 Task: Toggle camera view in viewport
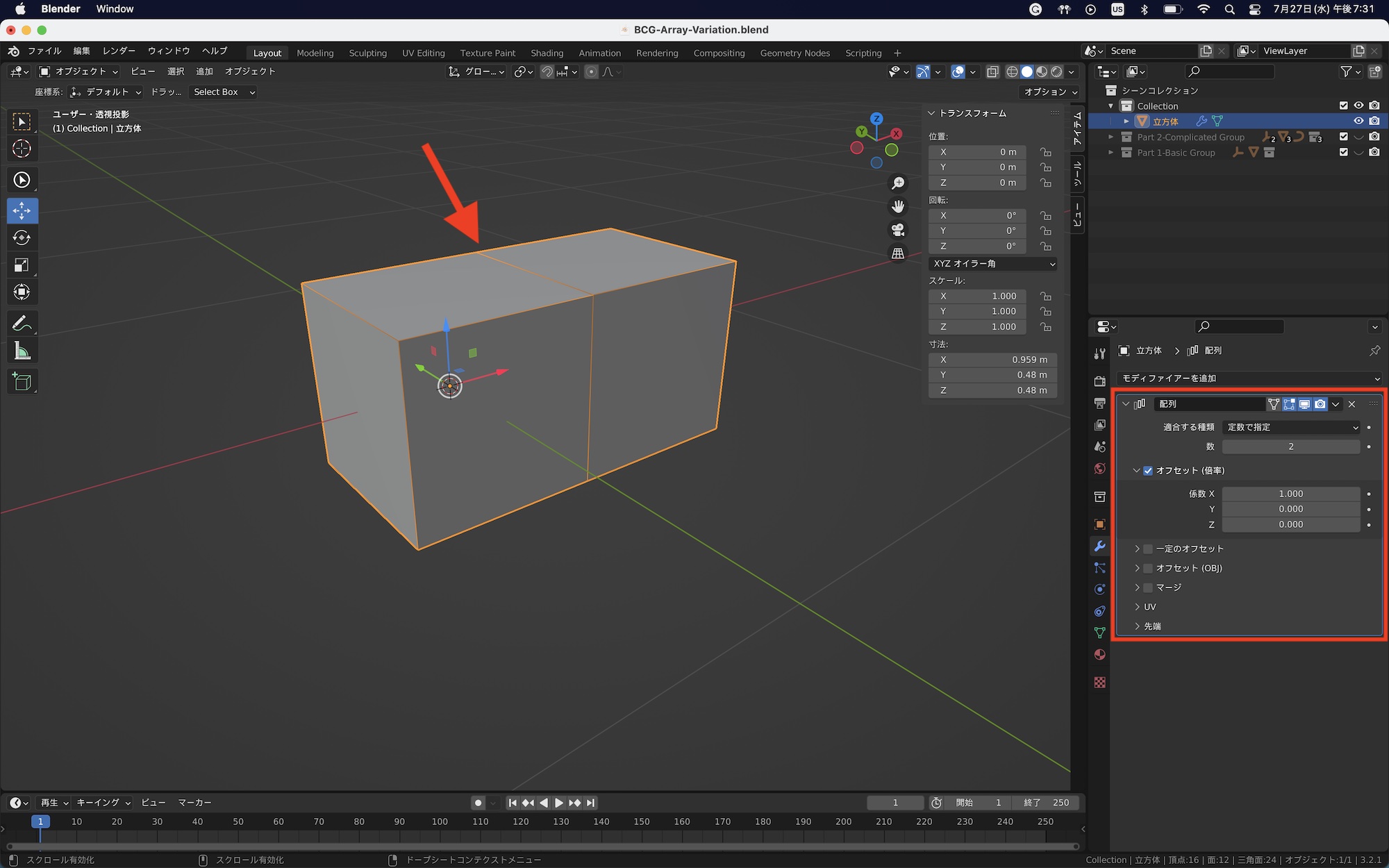coord(898,230)
